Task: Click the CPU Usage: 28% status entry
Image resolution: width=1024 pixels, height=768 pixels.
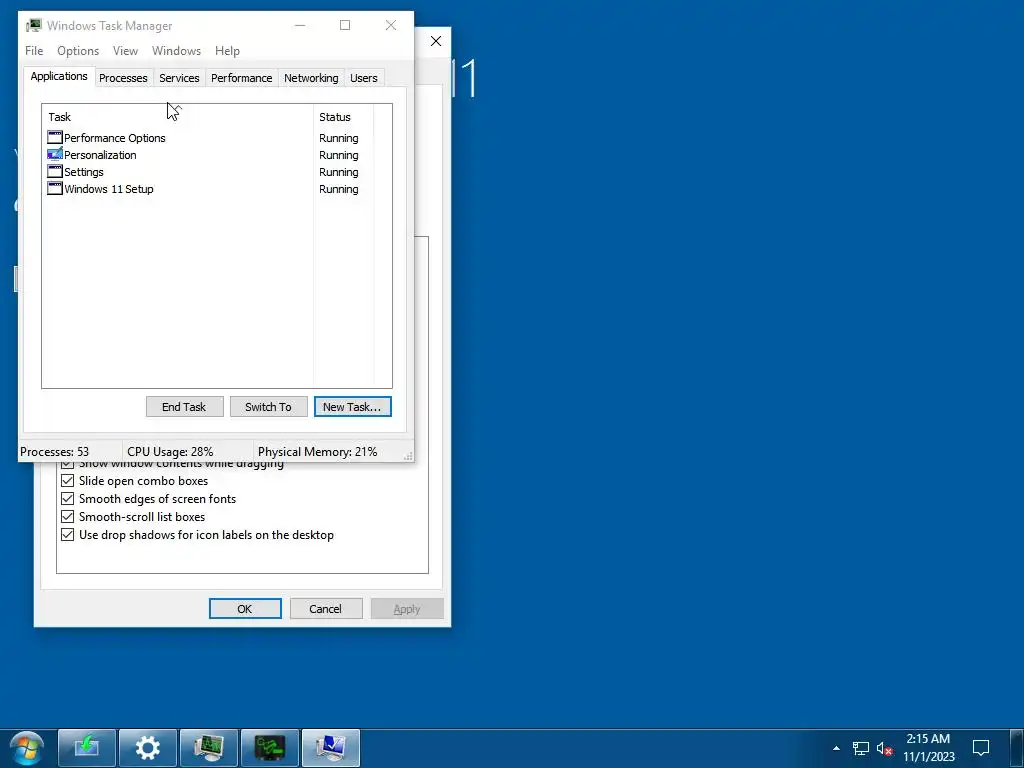Action: pyautogui.click(x=188, y=451)
